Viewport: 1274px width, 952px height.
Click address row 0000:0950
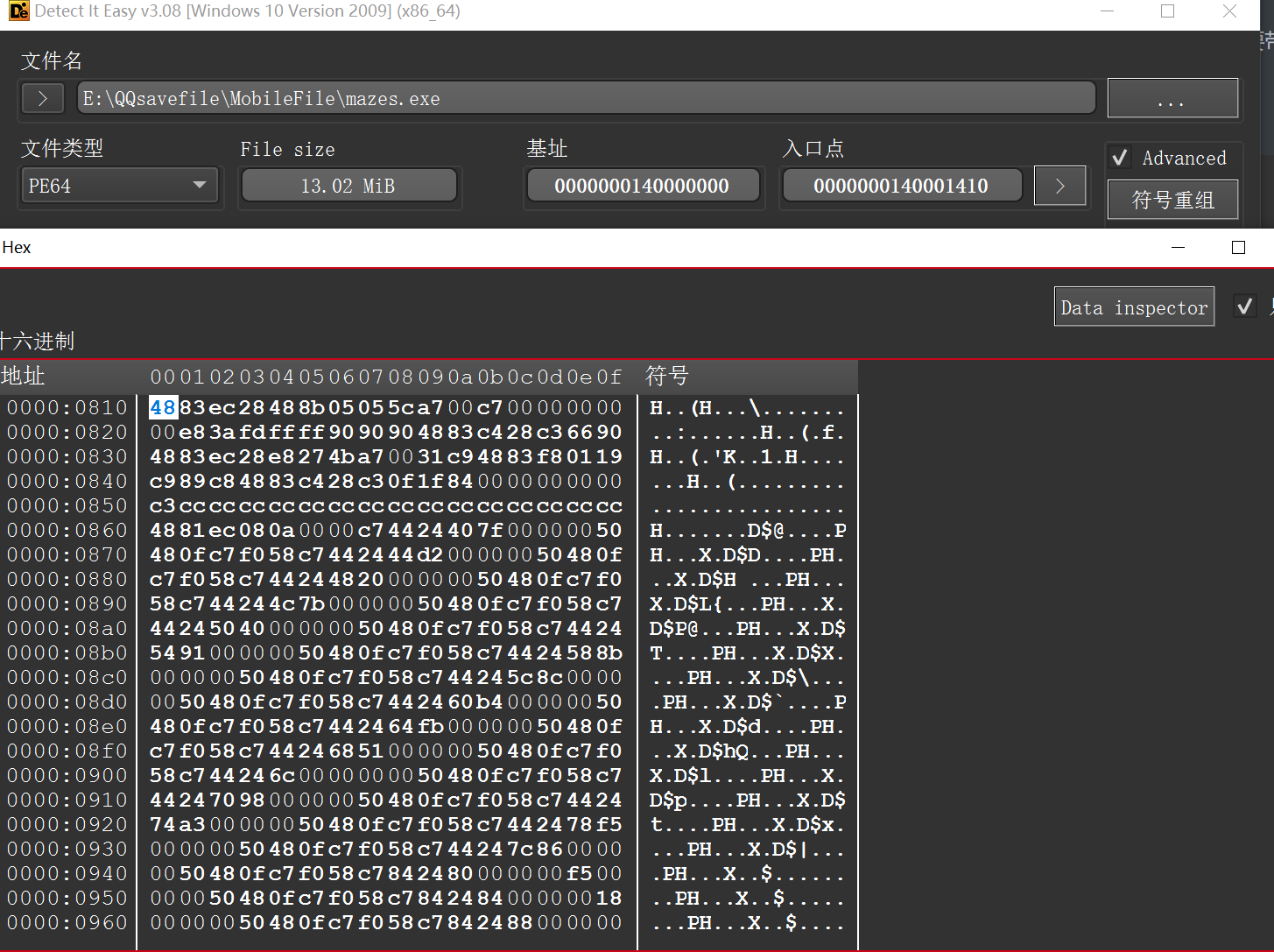[x=67, y=898]
